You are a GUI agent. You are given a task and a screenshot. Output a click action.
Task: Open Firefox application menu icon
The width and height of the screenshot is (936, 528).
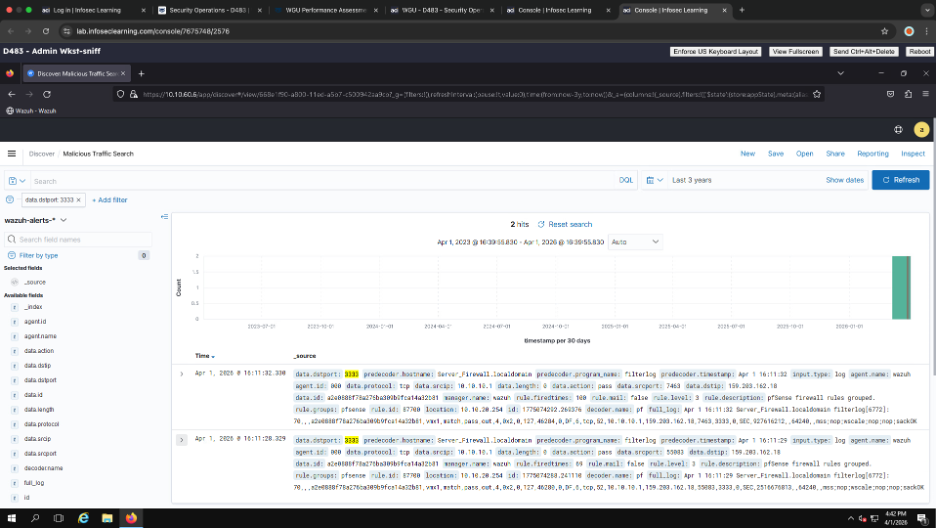[x=926, y=94]
